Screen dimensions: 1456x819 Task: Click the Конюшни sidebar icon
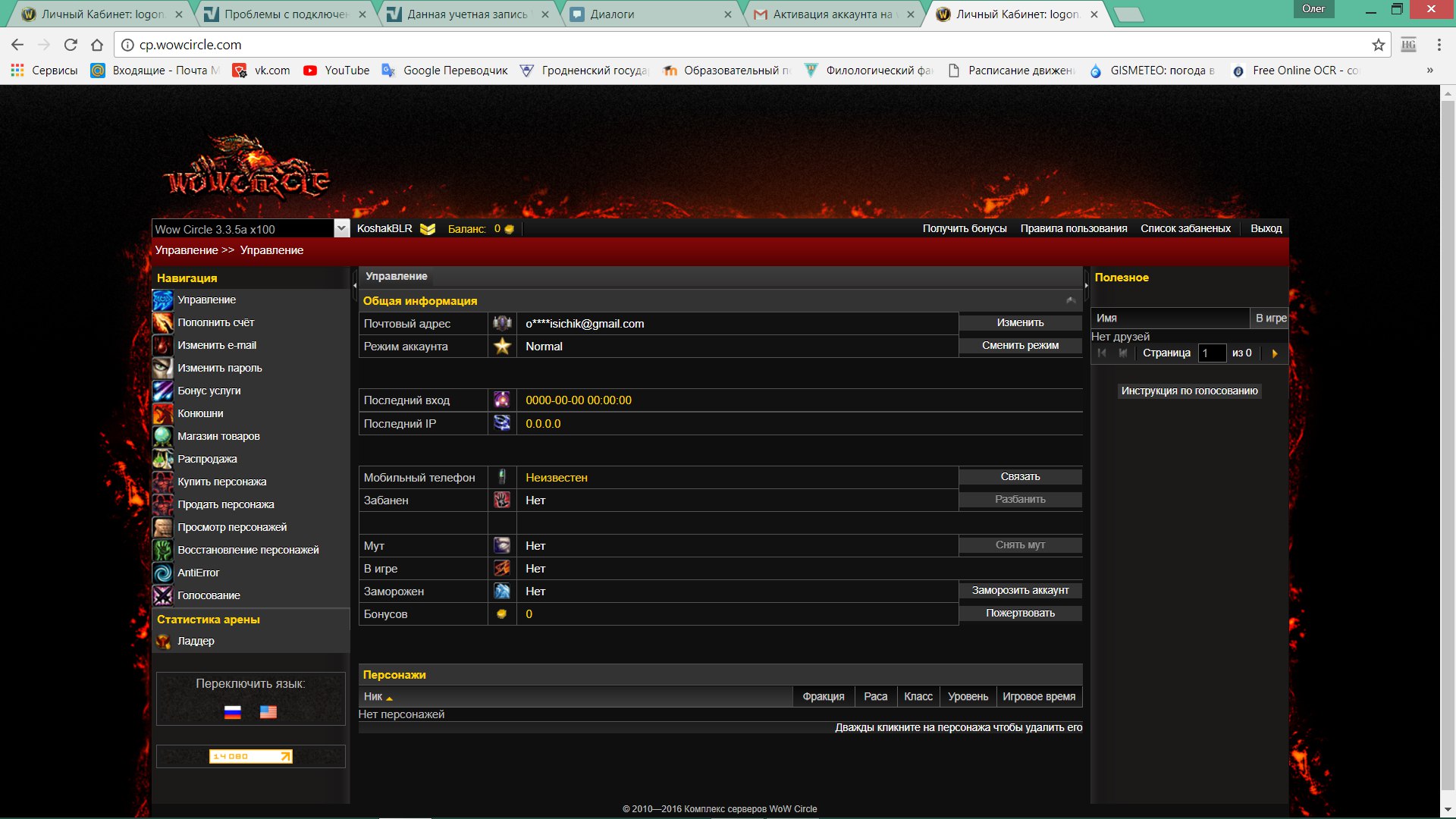pyautogui.click(x=162, y=414)
